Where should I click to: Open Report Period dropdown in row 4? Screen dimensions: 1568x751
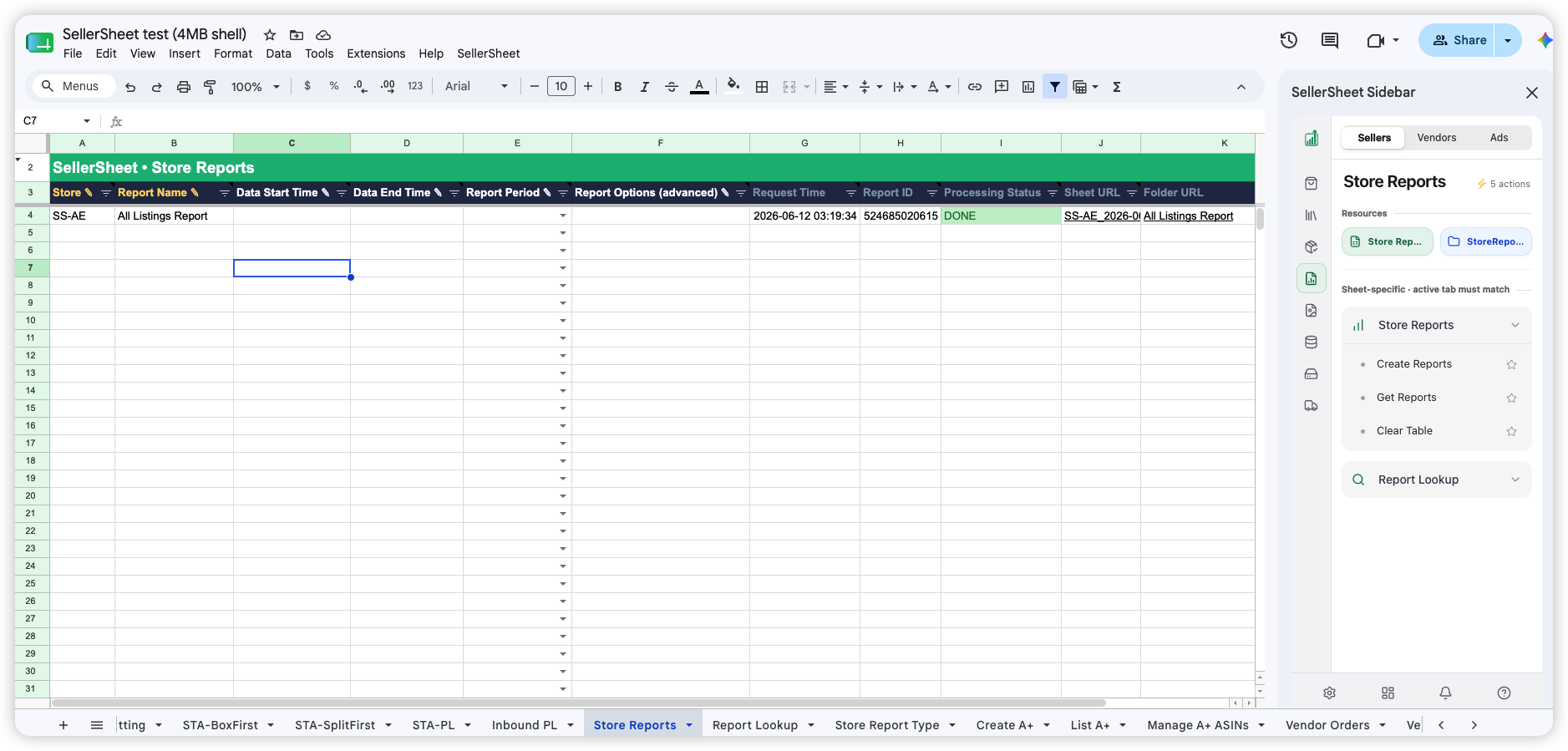(x=563, y=216)
